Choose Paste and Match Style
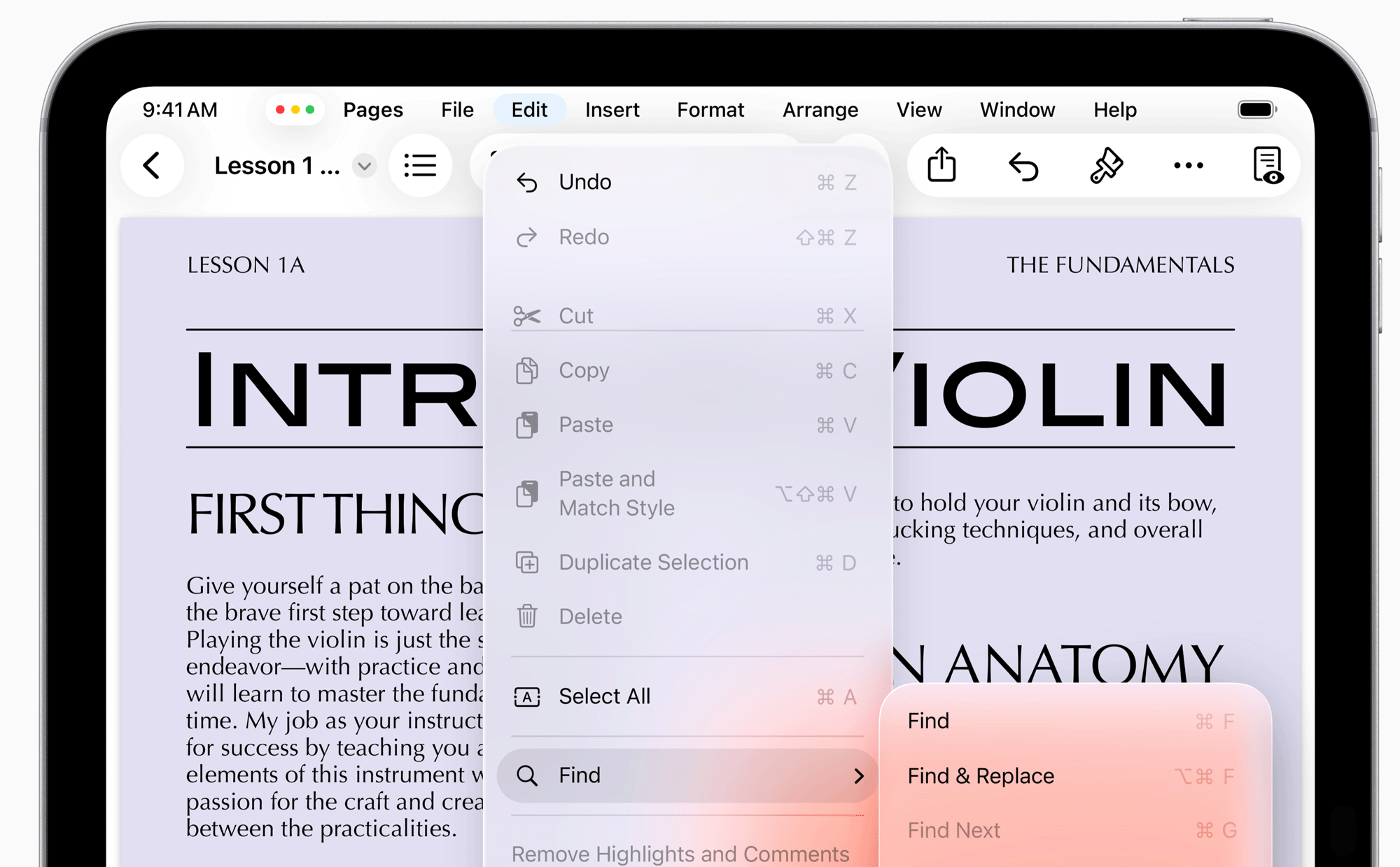 point(687,494)
